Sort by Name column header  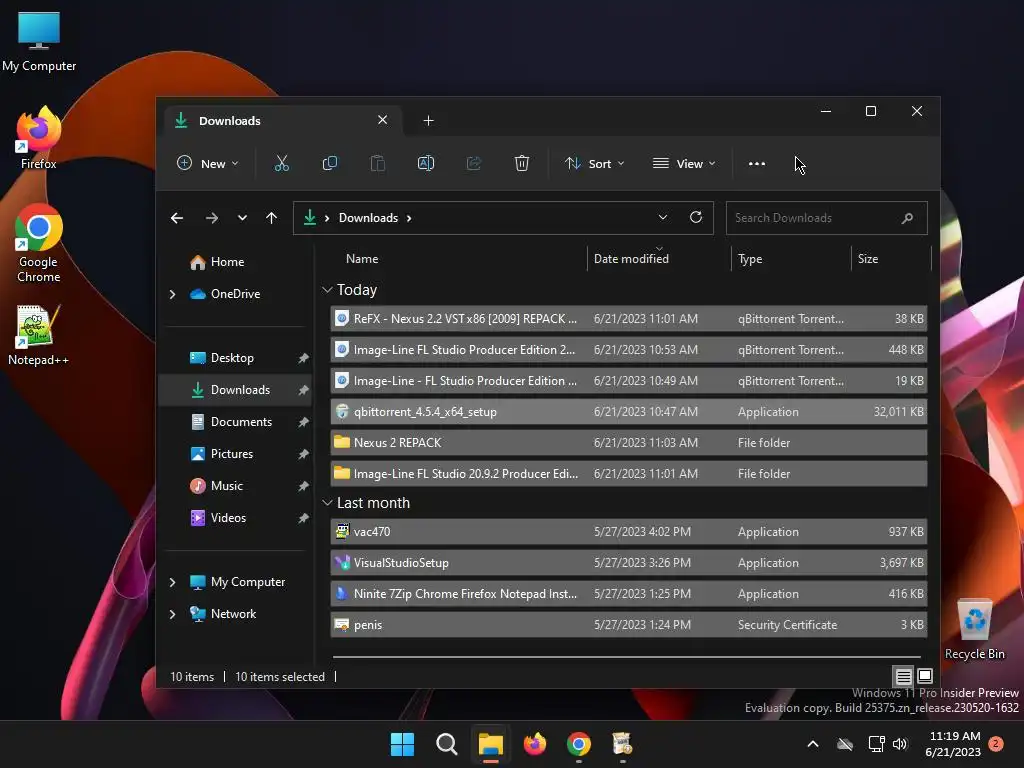362,259
